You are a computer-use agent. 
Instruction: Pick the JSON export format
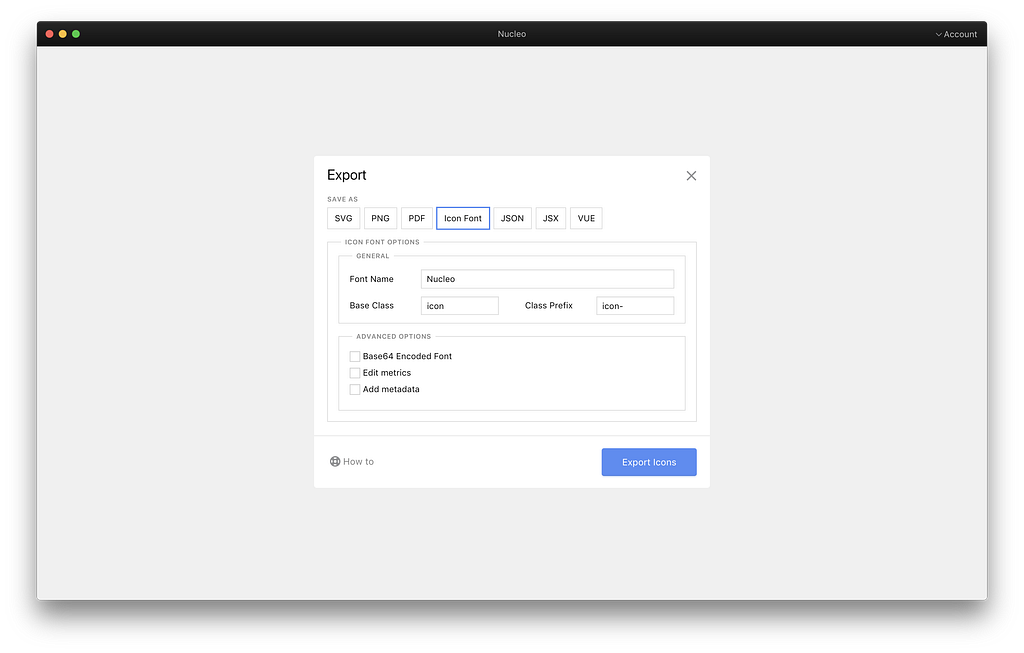pos(513,218)
